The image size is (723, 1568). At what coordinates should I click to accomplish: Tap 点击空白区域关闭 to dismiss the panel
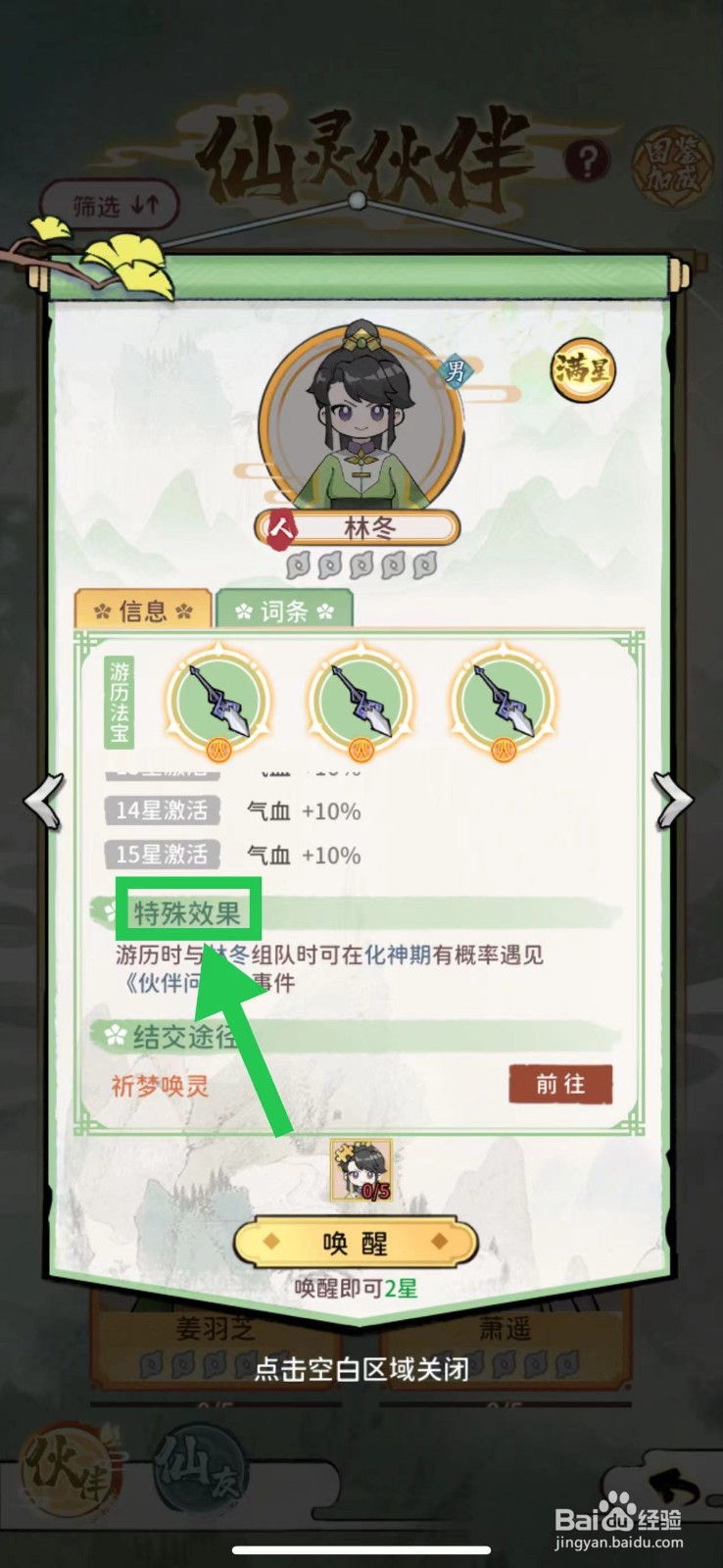tap(361, 1368)
